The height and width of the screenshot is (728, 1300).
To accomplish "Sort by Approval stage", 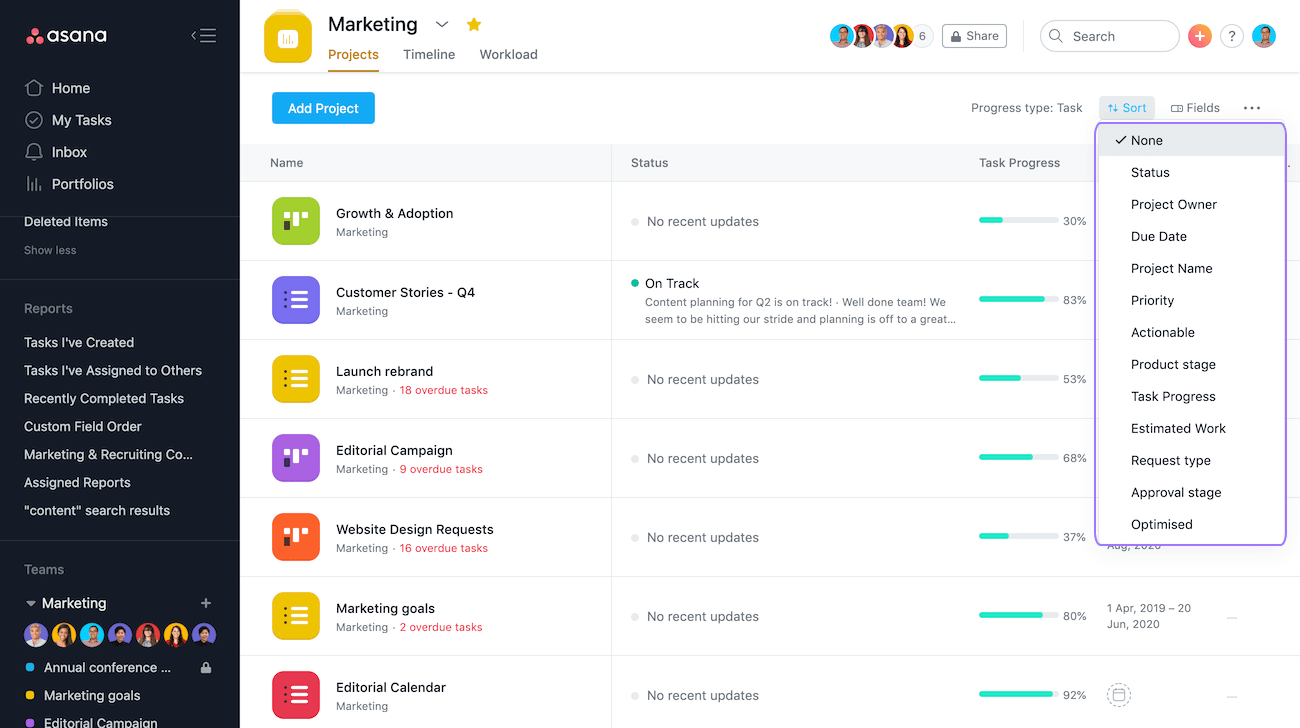I will pyautogui.click(x=1190, y=492).
